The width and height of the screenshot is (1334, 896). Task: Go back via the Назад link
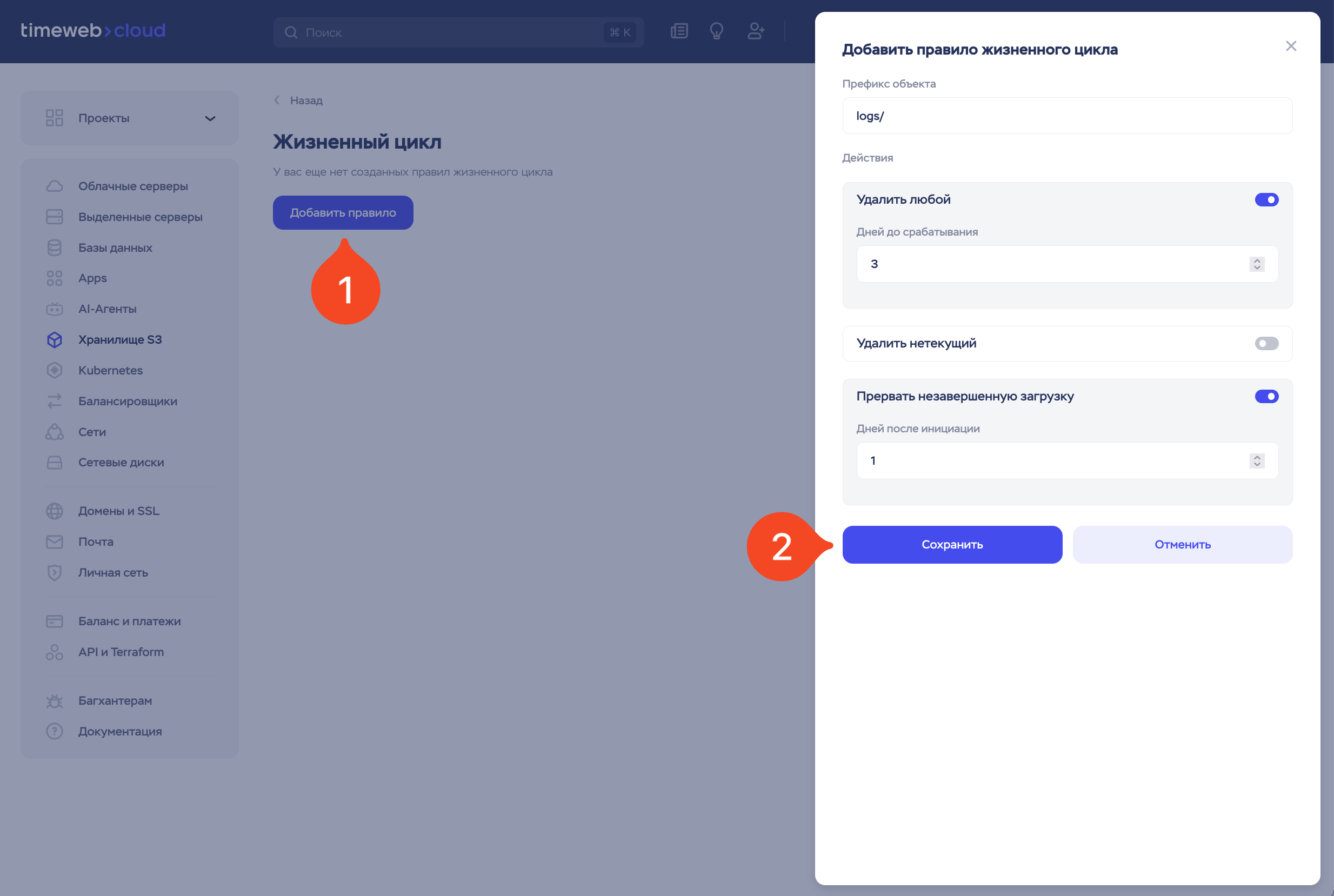point(305,101)
